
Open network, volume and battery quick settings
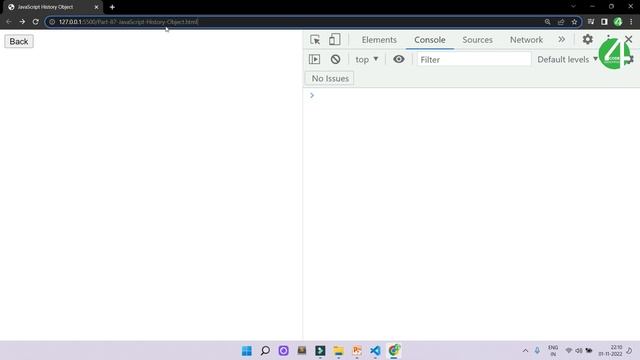(579, 351)
